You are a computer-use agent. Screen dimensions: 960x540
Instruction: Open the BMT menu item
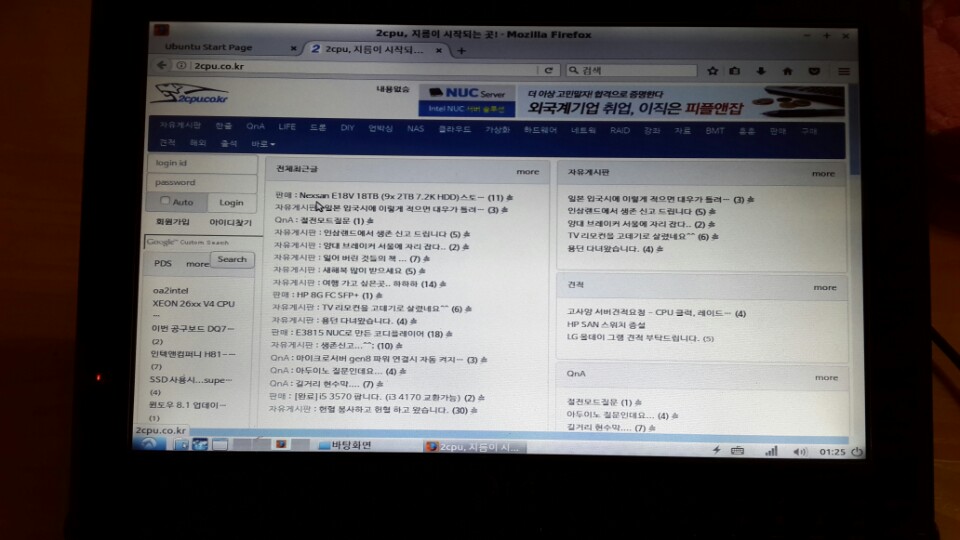tap(714, 130)
